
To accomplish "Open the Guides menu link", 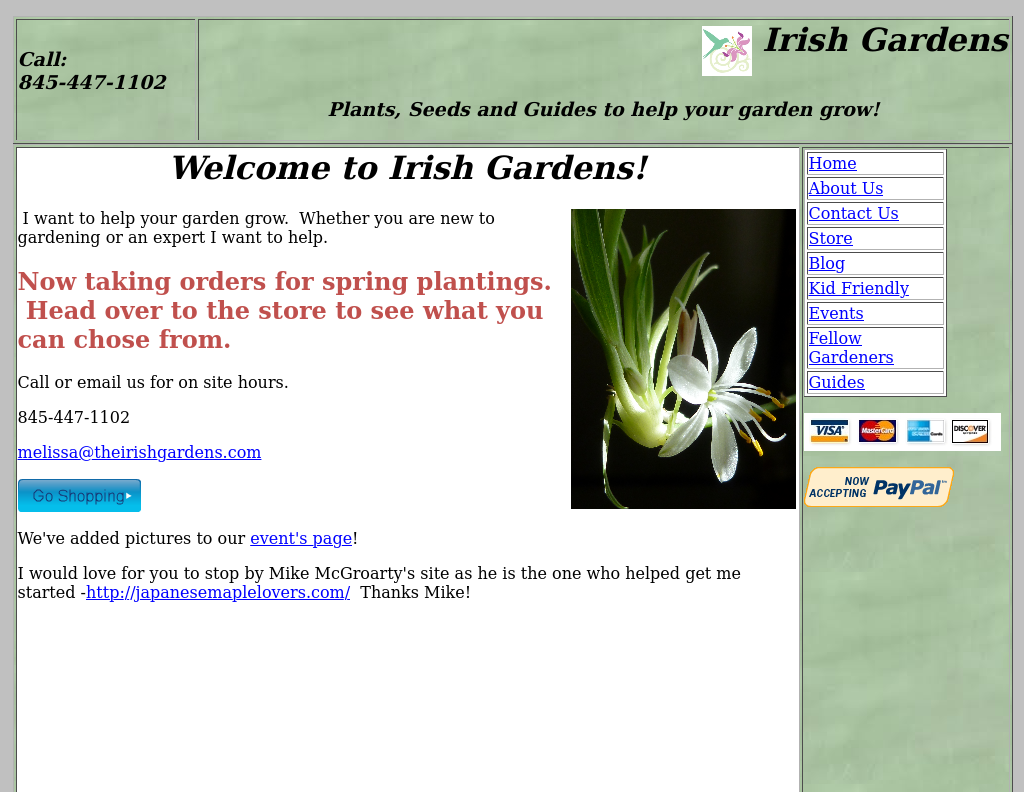I will point(836,383).
